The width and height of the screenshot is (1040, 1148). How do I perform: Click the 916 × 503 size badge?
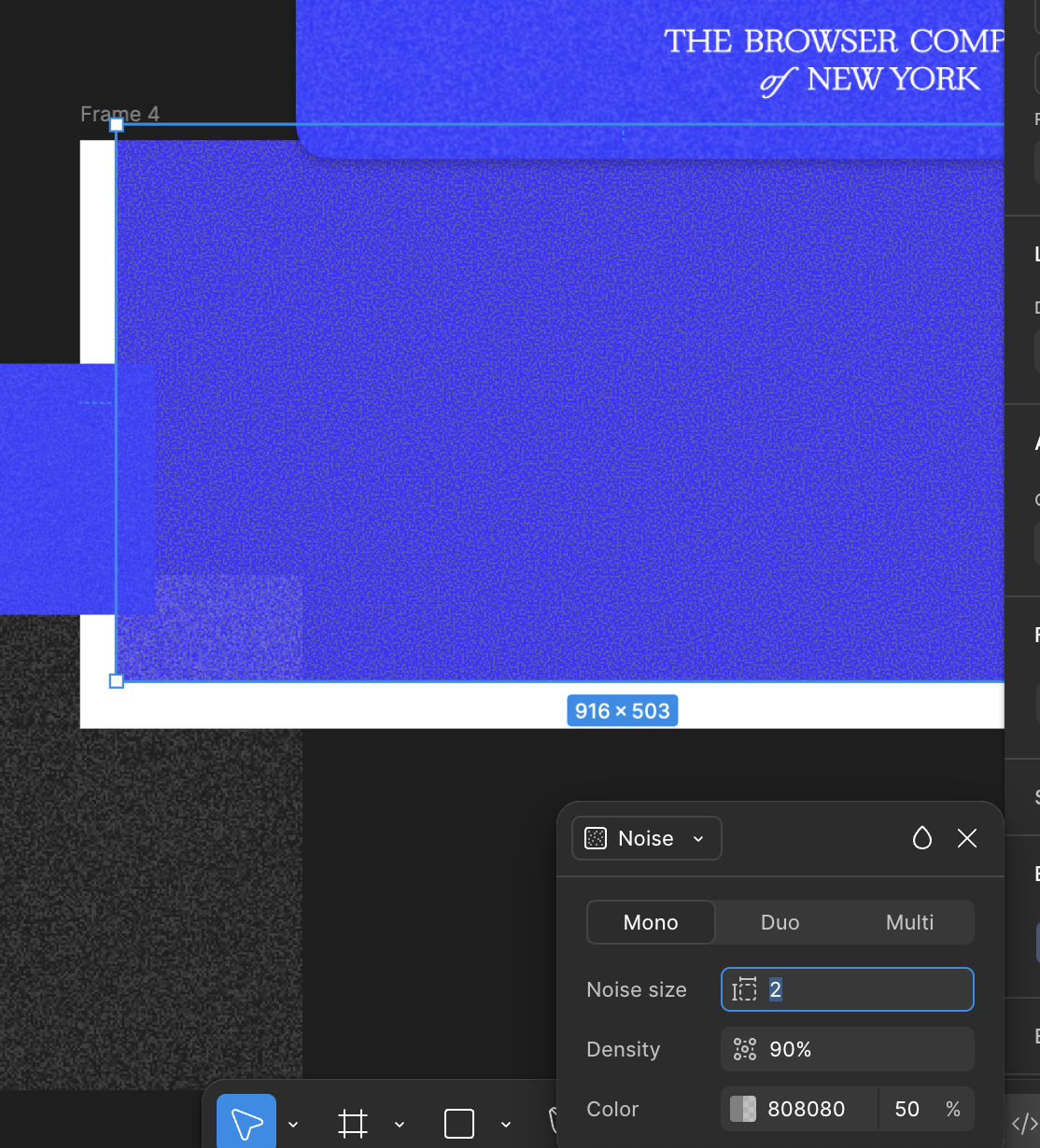click(623, 711)
